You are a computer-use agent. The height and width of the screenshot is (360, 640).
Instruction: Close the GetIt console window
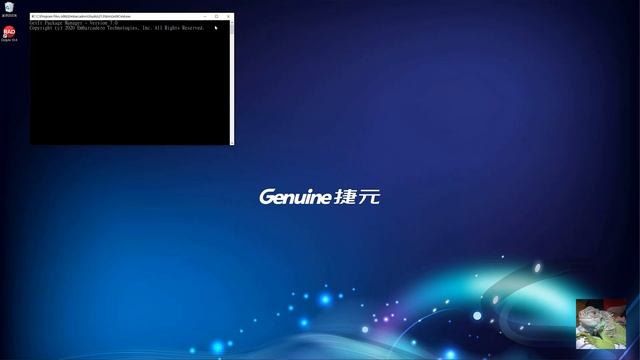coord(228,16)
